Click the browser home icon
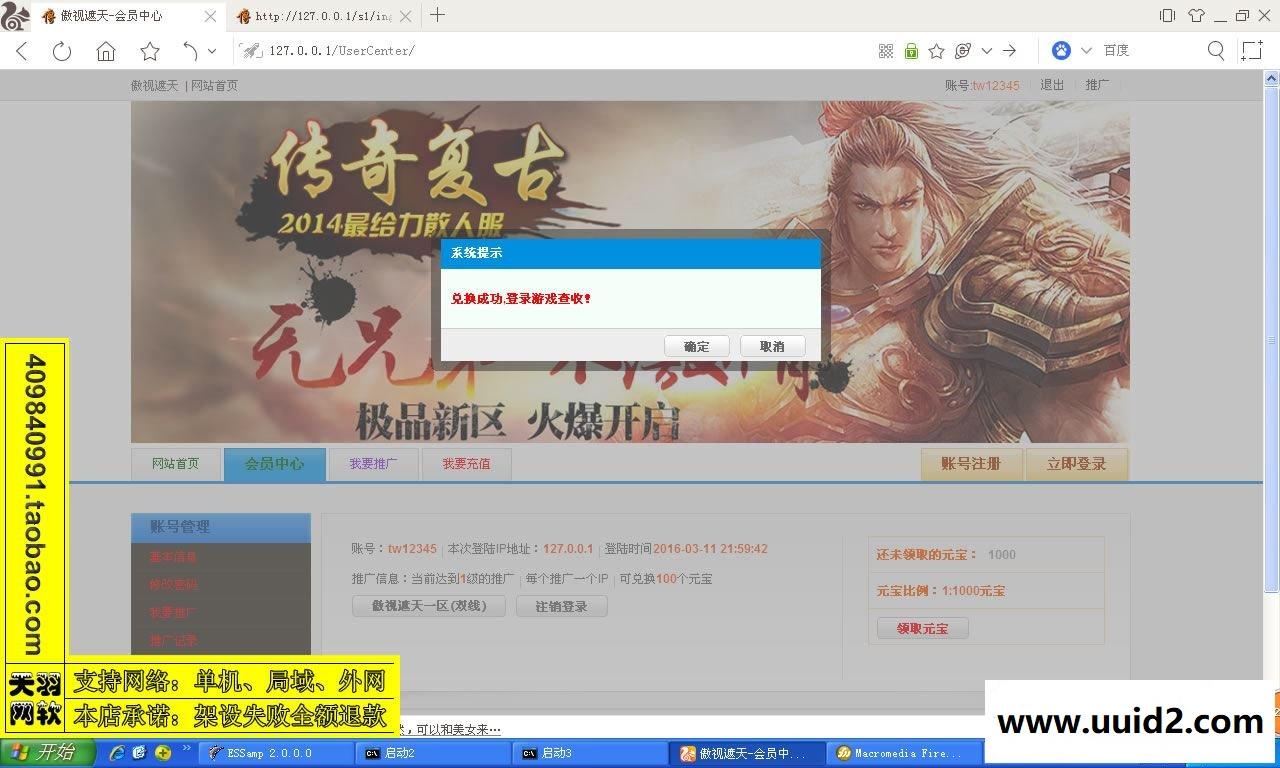The height and width of the screenshot is (768, 1280). point(106,50)
